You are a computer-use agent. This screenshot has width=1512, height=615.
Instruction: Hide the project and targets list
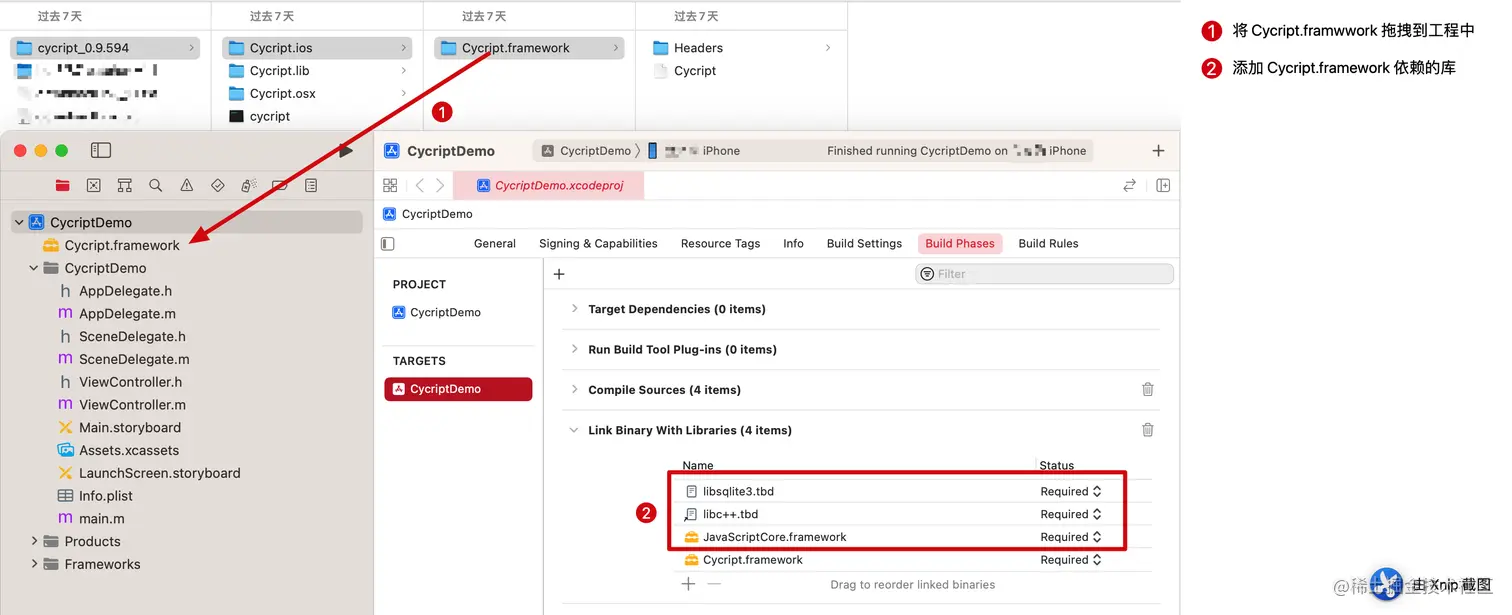click(388, 243)
